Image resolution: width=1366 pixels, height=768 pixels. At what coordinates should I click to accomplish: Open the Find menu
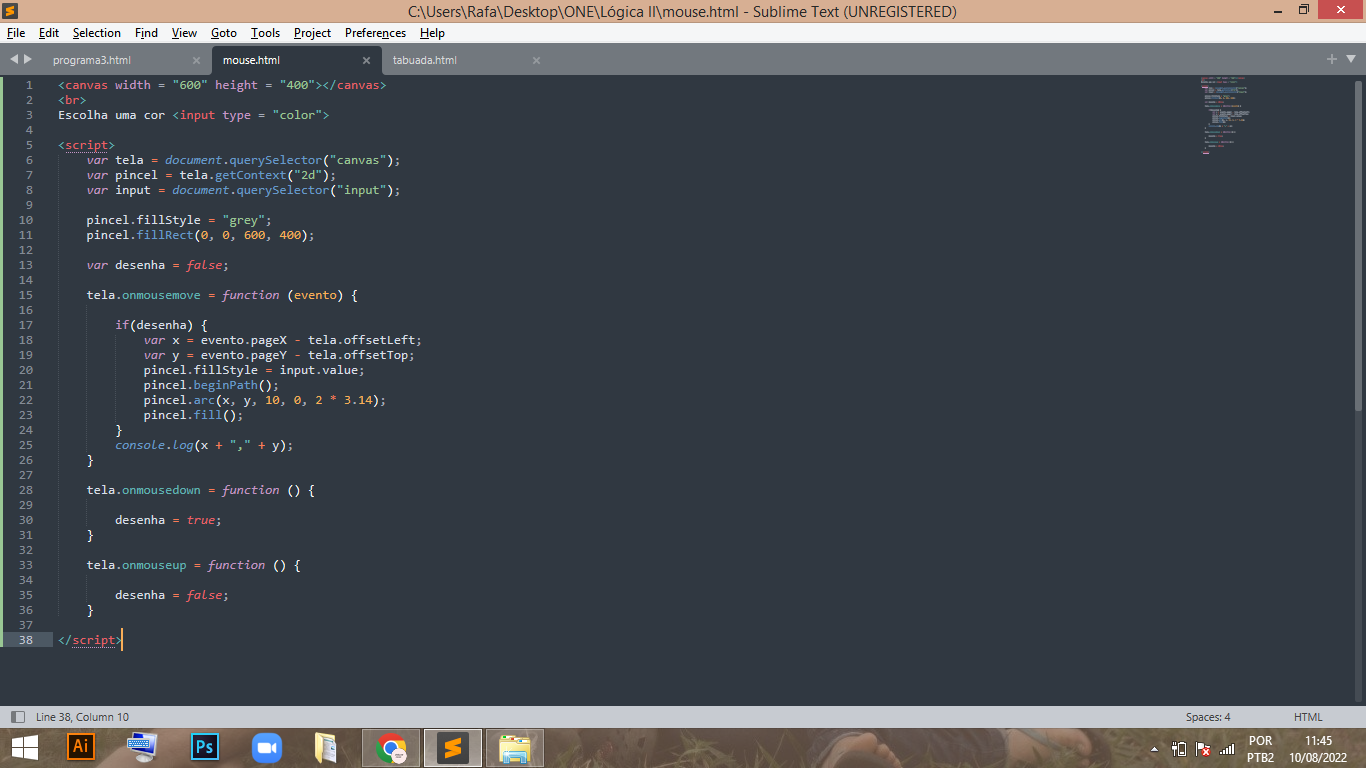tap(146, 33)
